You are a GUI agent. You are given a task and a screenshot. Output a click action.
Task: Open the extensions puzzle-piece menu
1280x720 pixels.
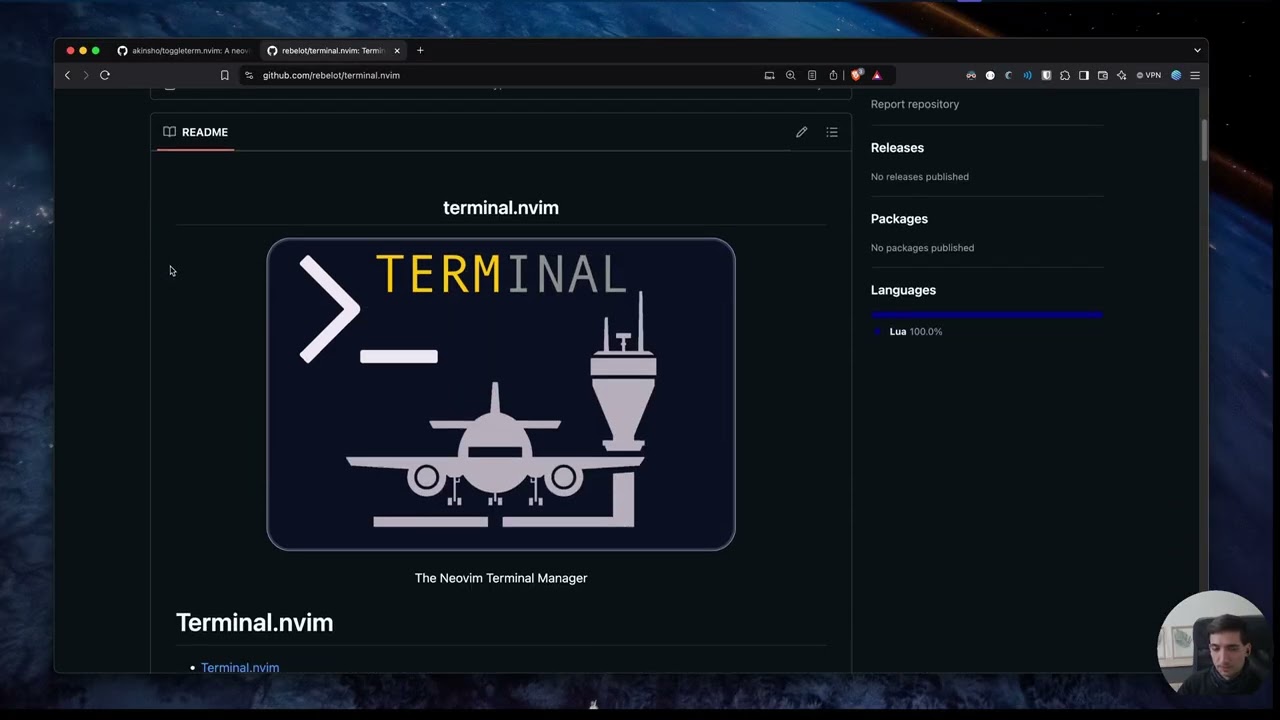click(1065, 75)
